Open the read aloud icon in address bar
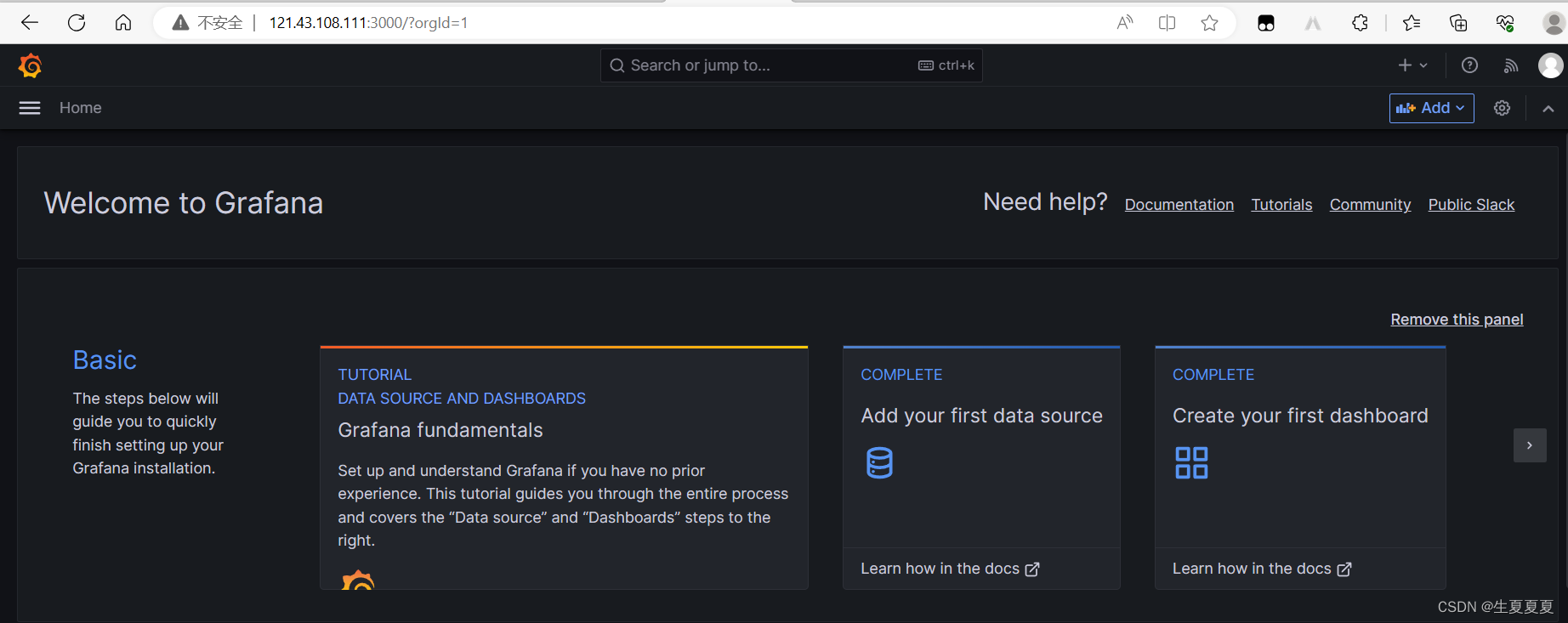This screenshot has width=1568, height=623. point(1125,23)
